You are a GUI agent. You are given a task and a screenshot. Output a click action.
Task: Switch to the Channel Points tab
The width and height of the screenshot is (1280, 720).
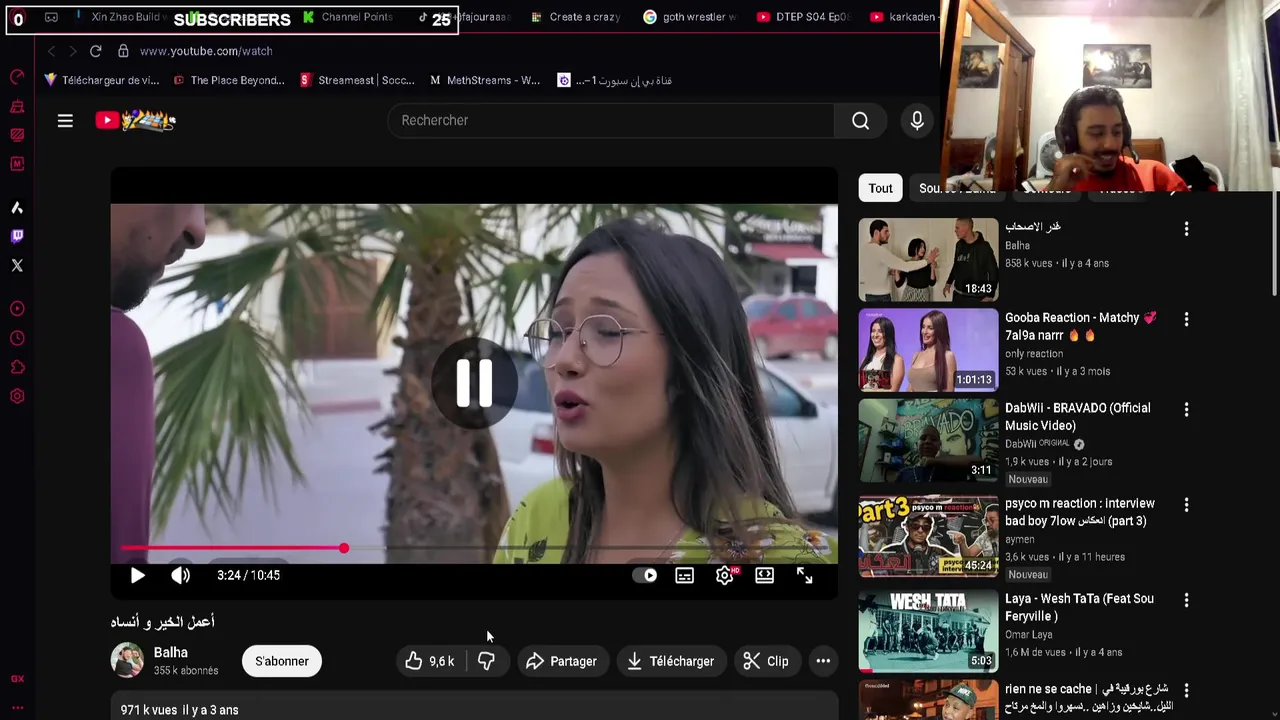347,17
